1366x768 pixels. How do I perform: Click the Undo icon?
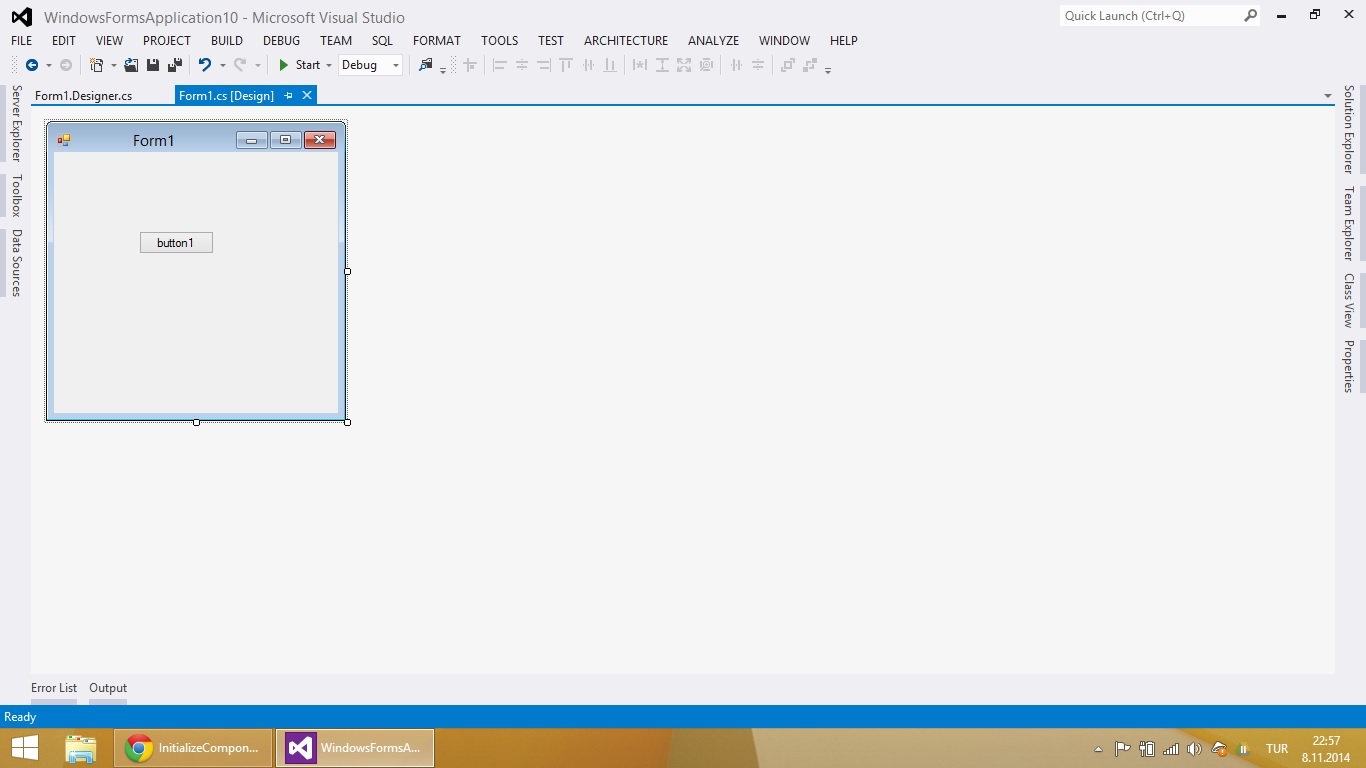pyautogui.click(x=205, y=64)
